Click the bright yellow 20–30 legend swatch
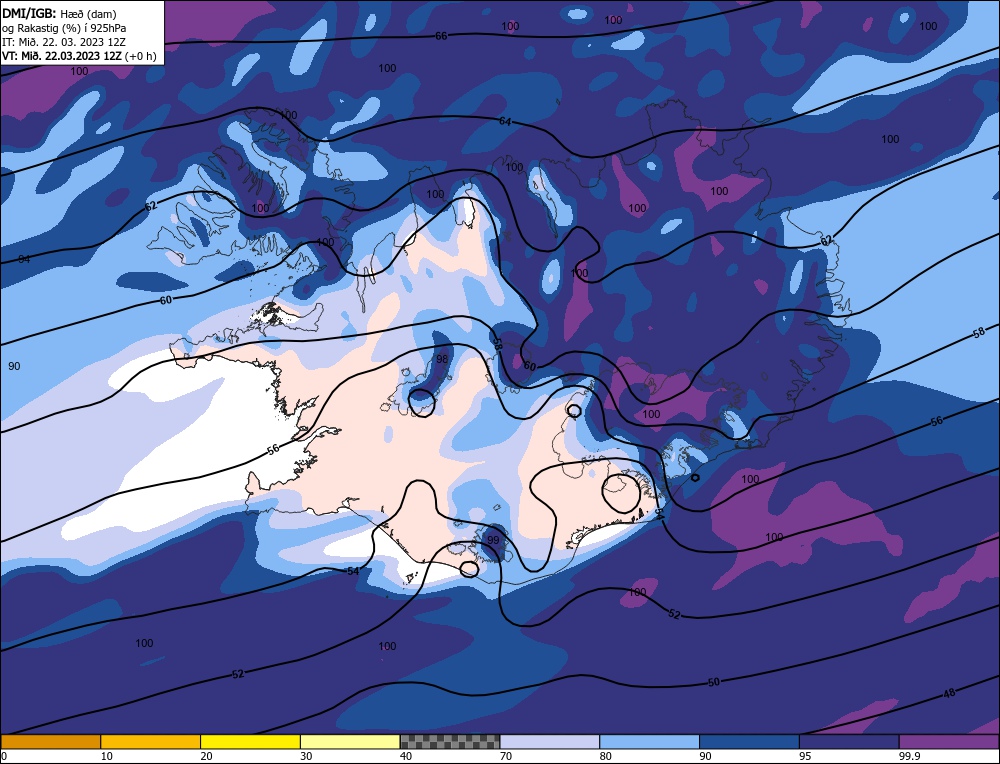1000x764 pixels. point(251,742)
